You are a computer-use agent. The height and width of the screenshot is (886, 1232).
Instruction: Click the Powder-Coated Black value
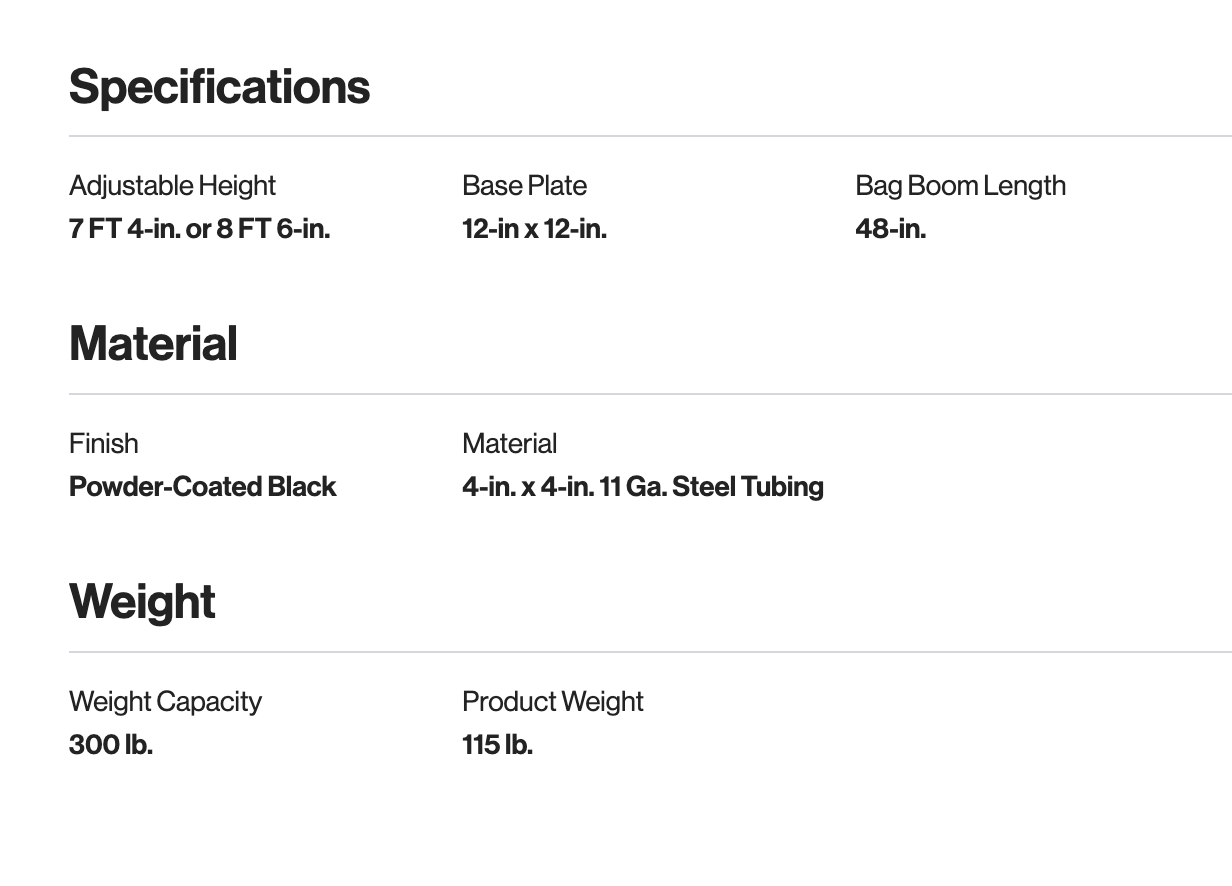[202, 487]
